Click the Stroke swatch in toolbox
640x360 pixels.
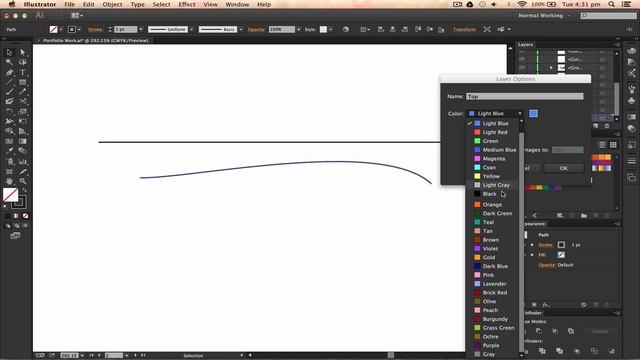(19, 202)
